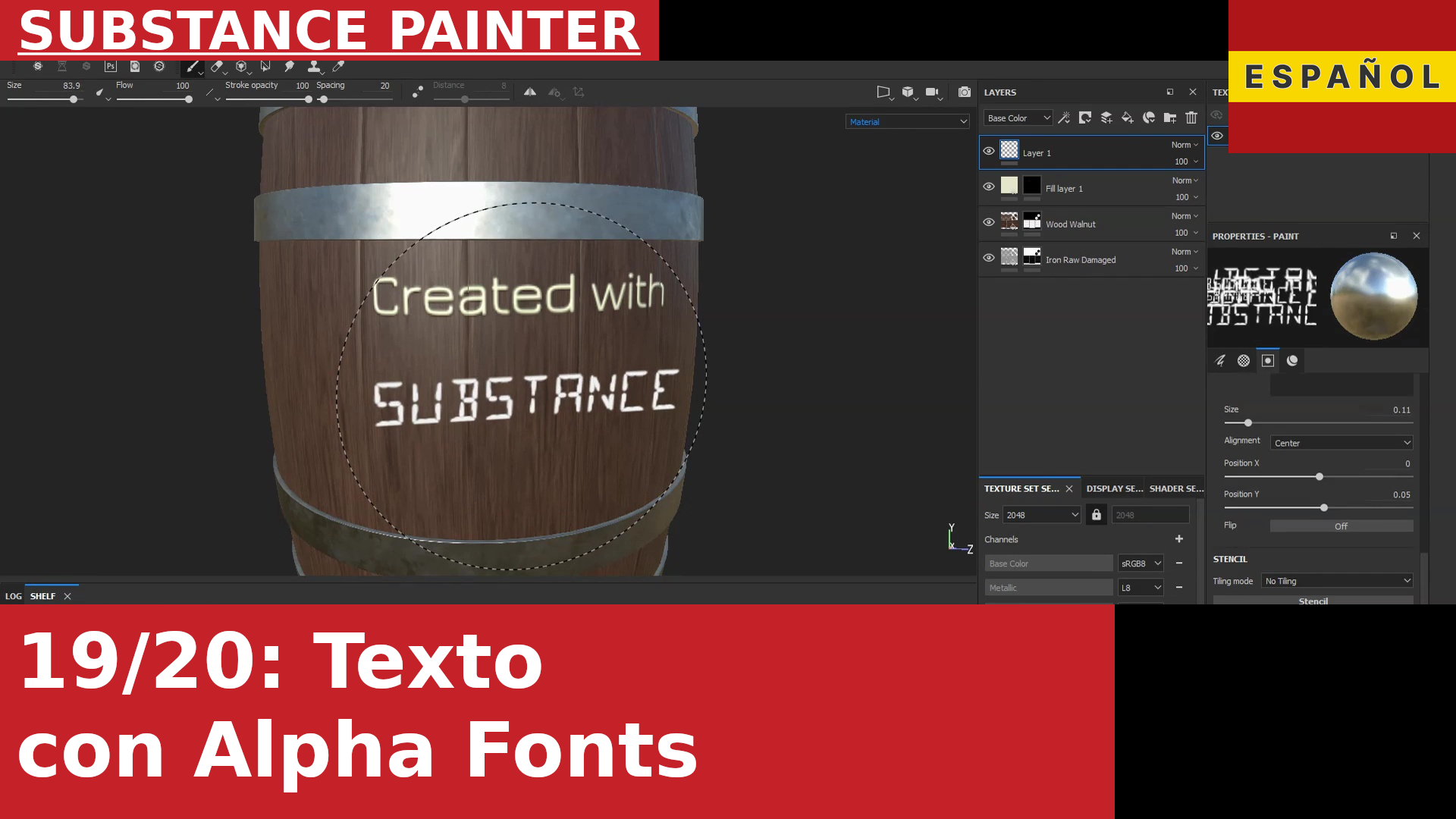Click the Position Y slider handle
The width and height of the screenshot is (1456, 819).
point(1324,508)
